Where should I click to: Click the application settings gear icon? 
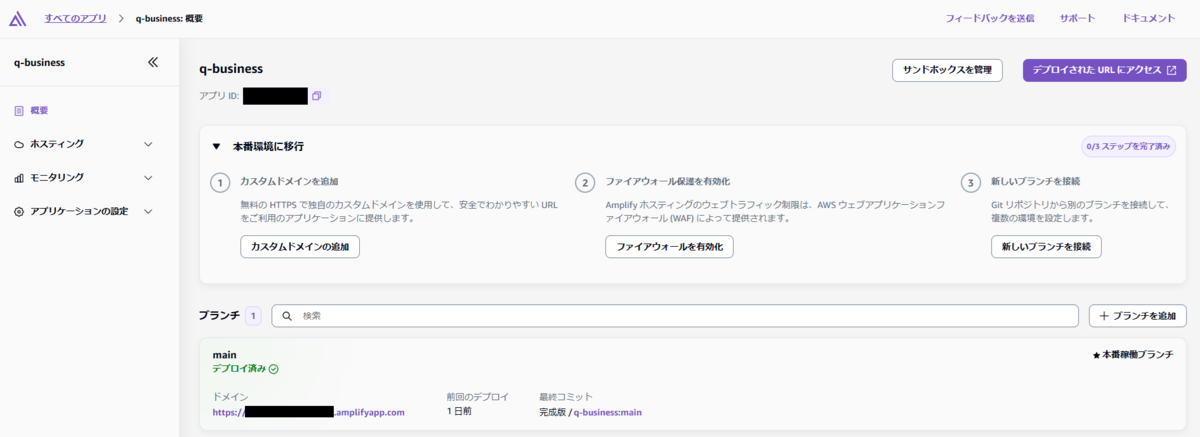[19, 212]
